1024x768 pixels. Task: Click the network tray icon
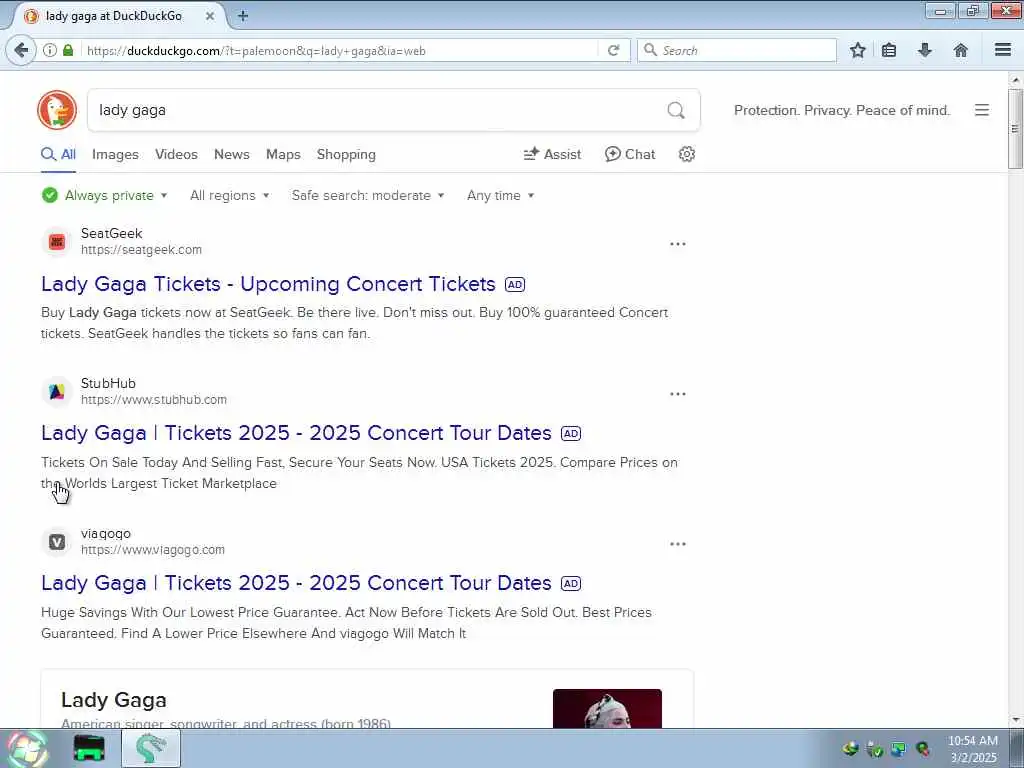899,749
